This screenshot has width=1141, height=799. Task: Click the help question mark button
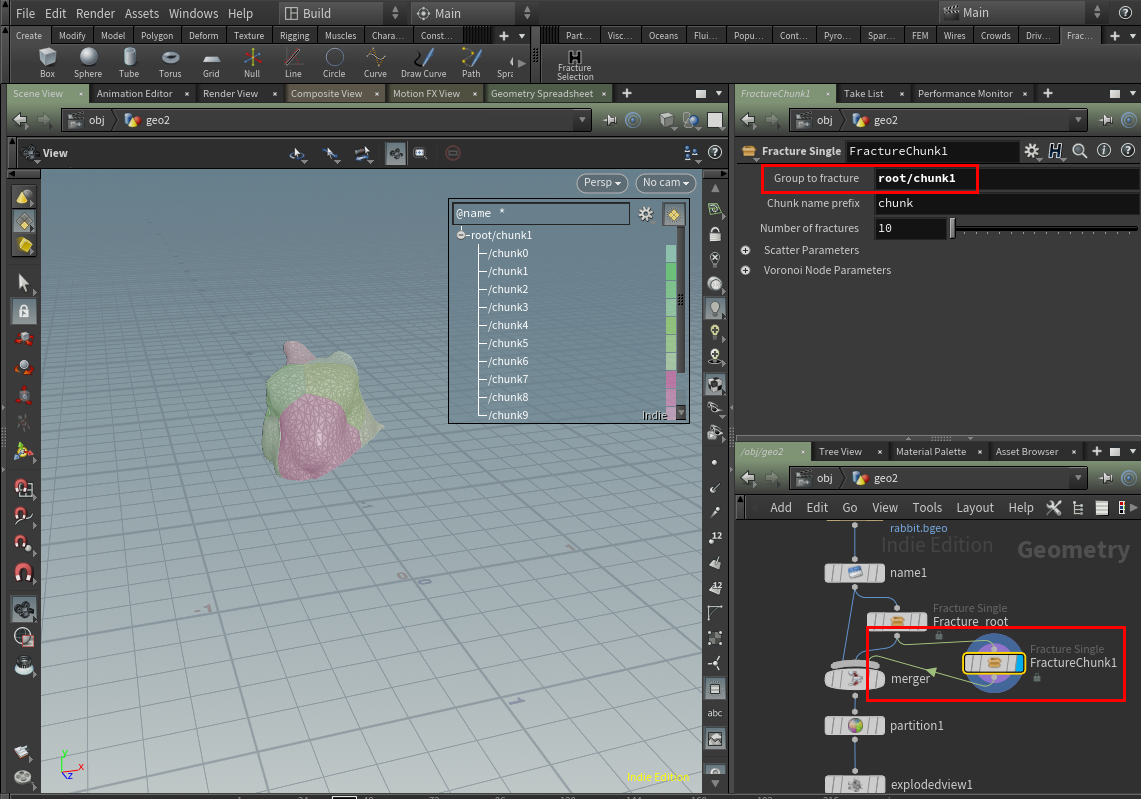point(1127,150)
